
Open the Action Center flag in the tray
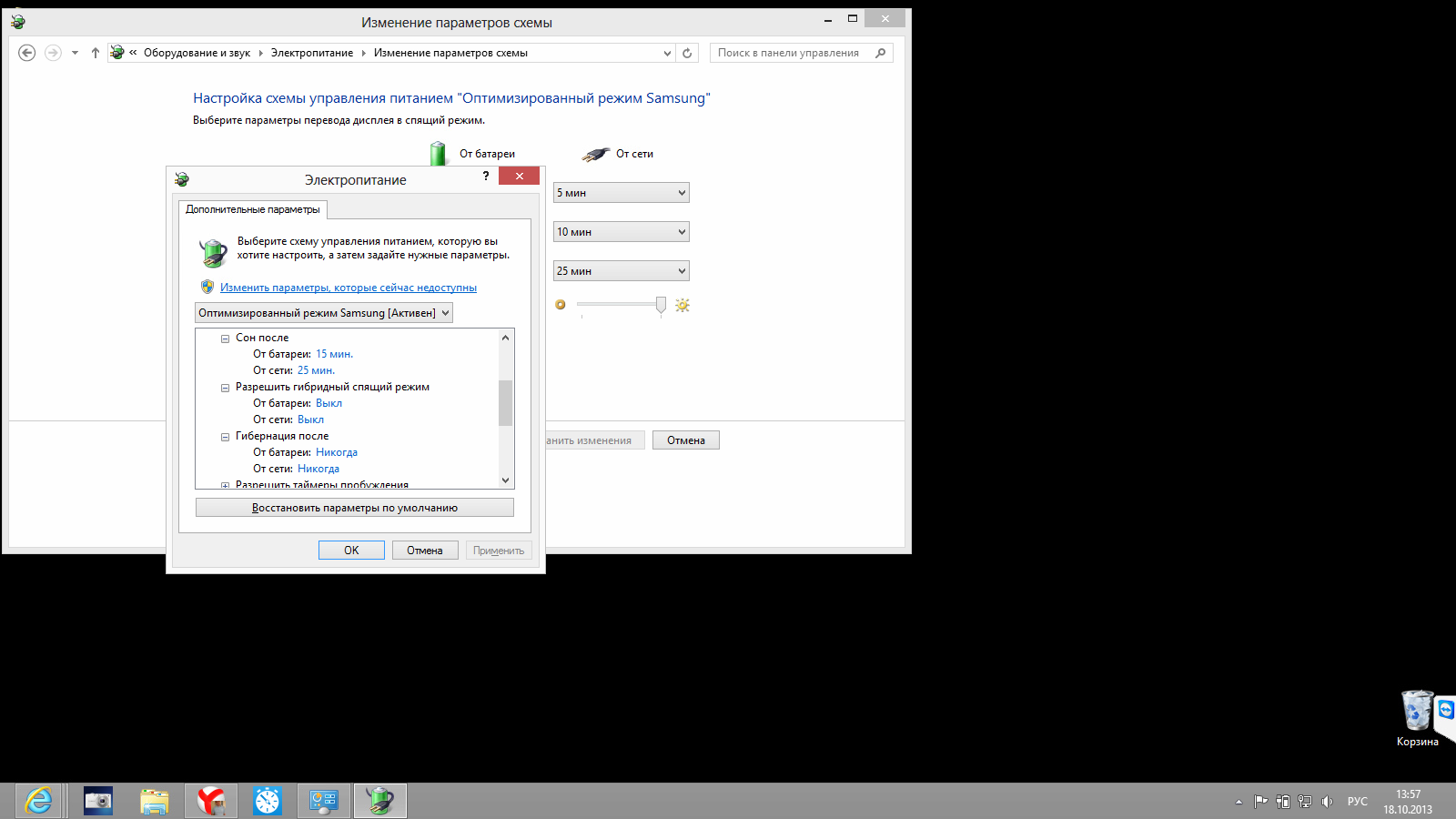coord(1260,802)
